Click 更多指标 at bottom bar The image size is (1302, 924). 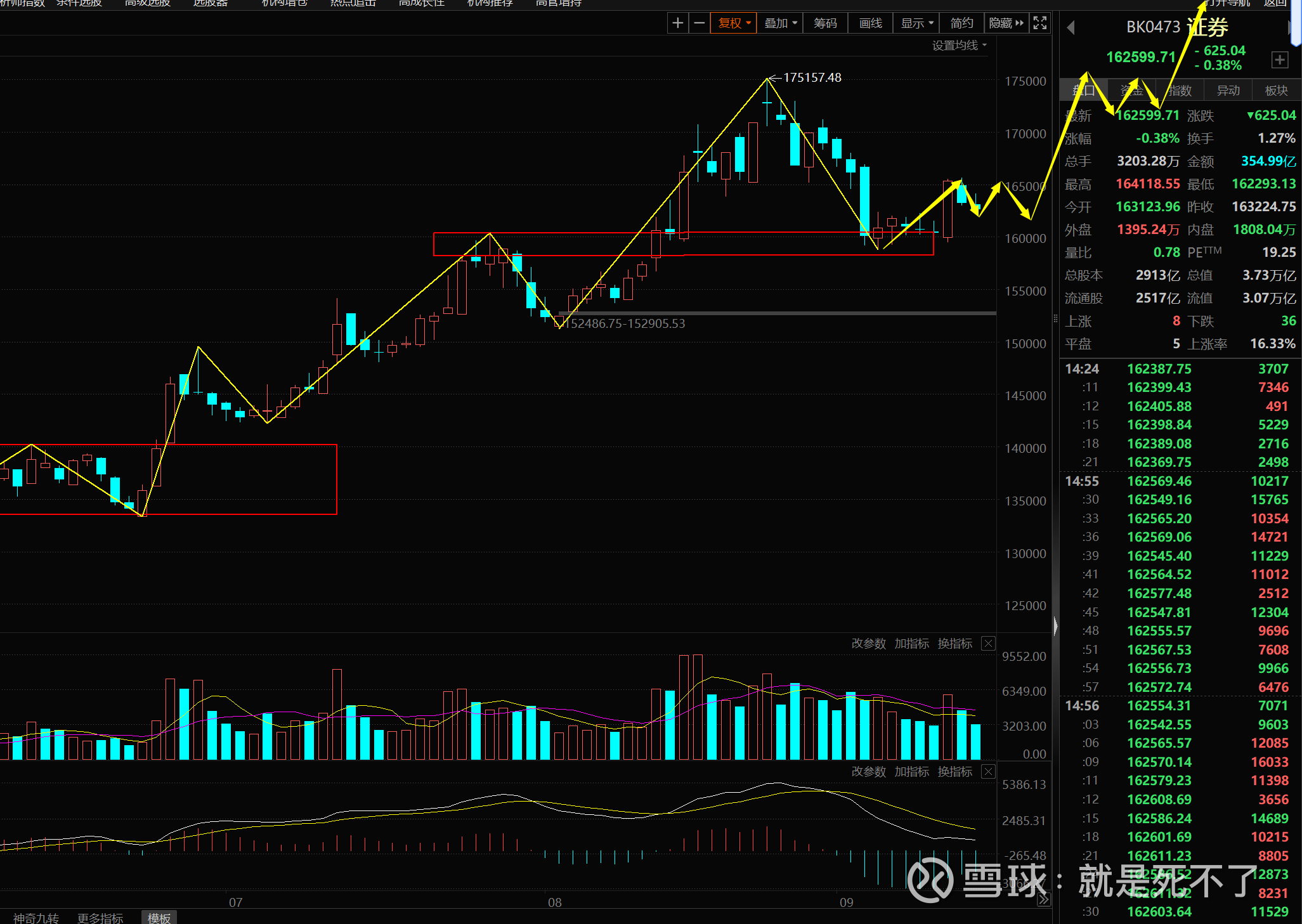click(x=100, y=918)
